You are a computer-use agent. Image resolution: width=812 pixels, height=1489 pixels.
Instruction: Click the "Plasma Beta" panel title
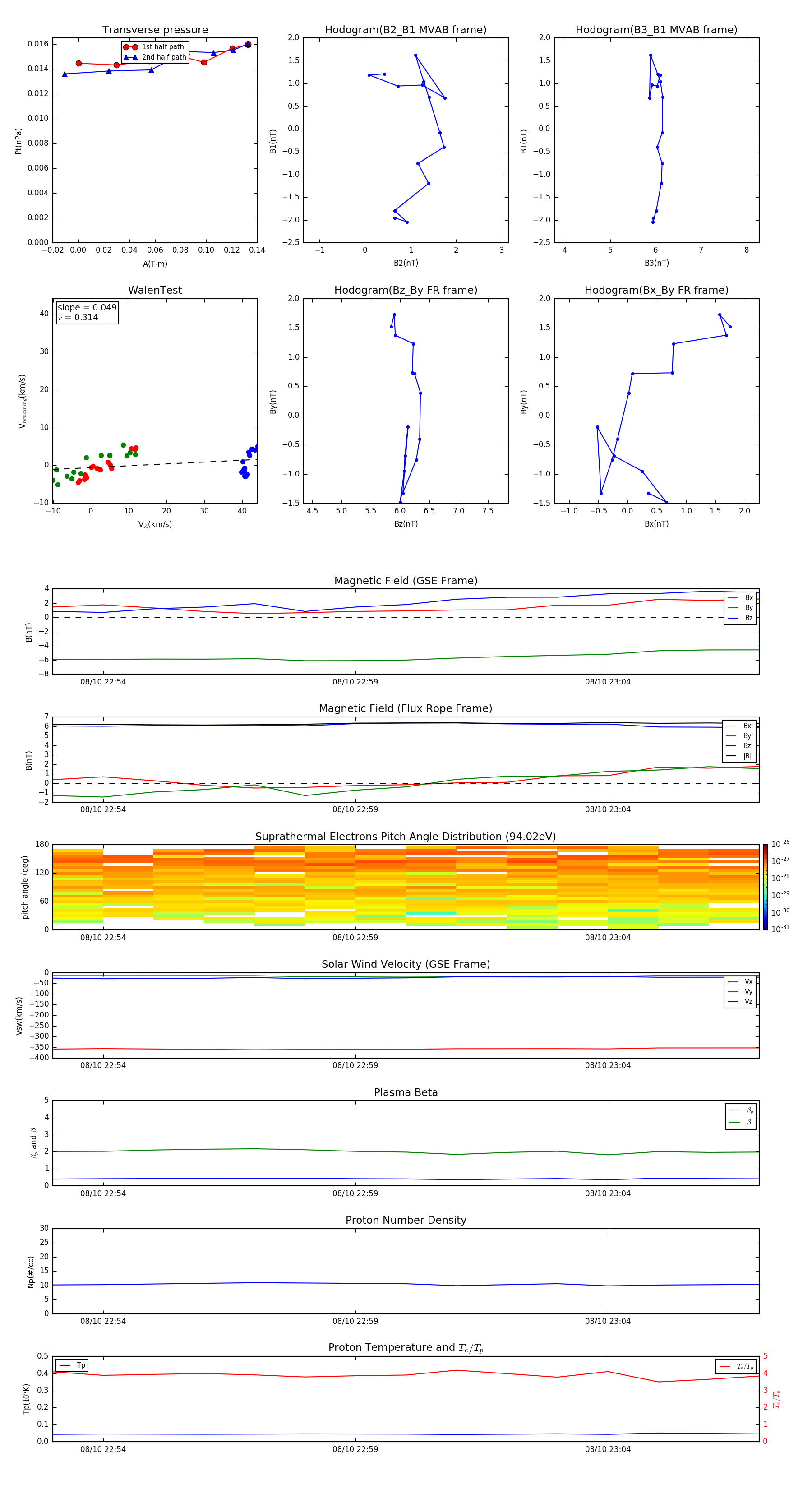pos(406,1092)
